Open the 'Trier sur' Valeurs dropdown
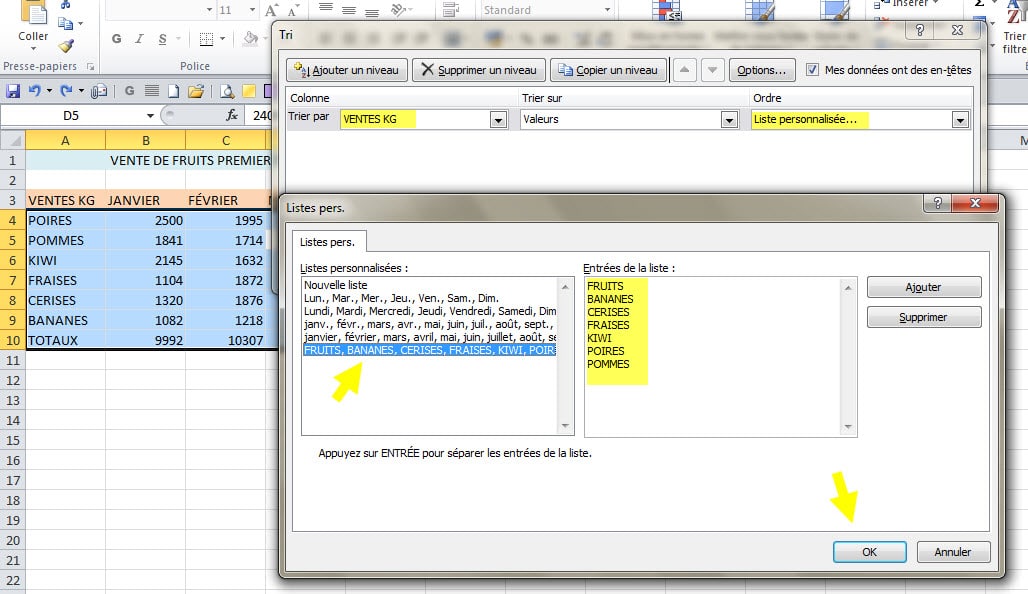The image size is (1028, 594). coord(729,120)
